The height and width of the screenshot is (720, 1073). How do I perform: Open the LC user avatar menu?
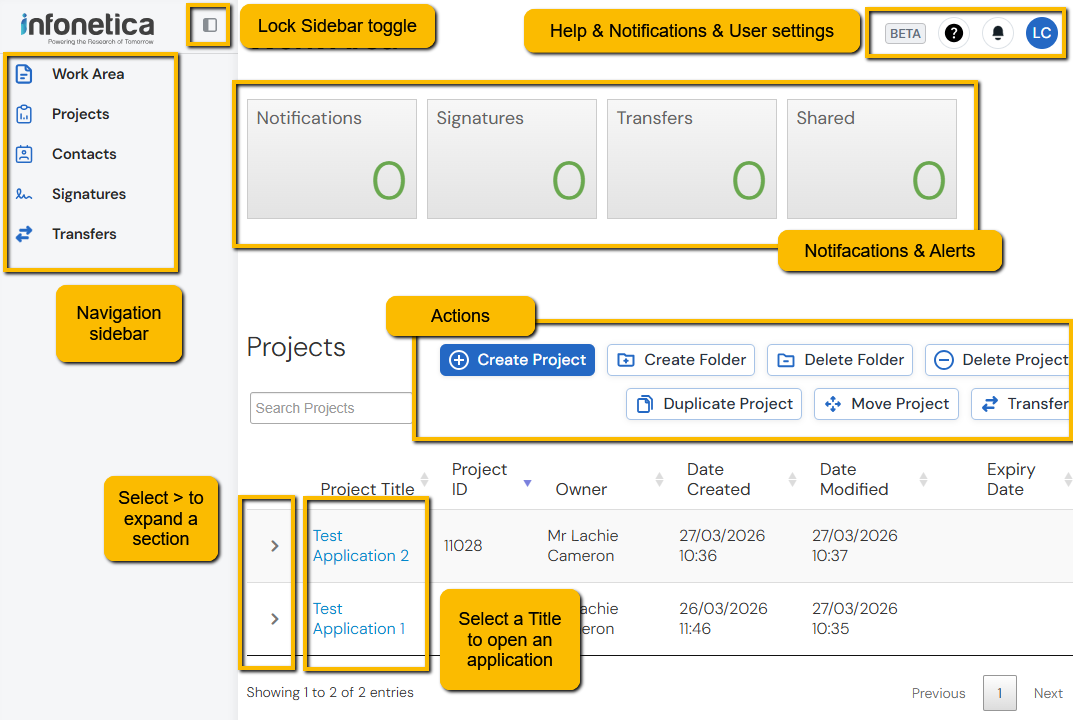1041,33
